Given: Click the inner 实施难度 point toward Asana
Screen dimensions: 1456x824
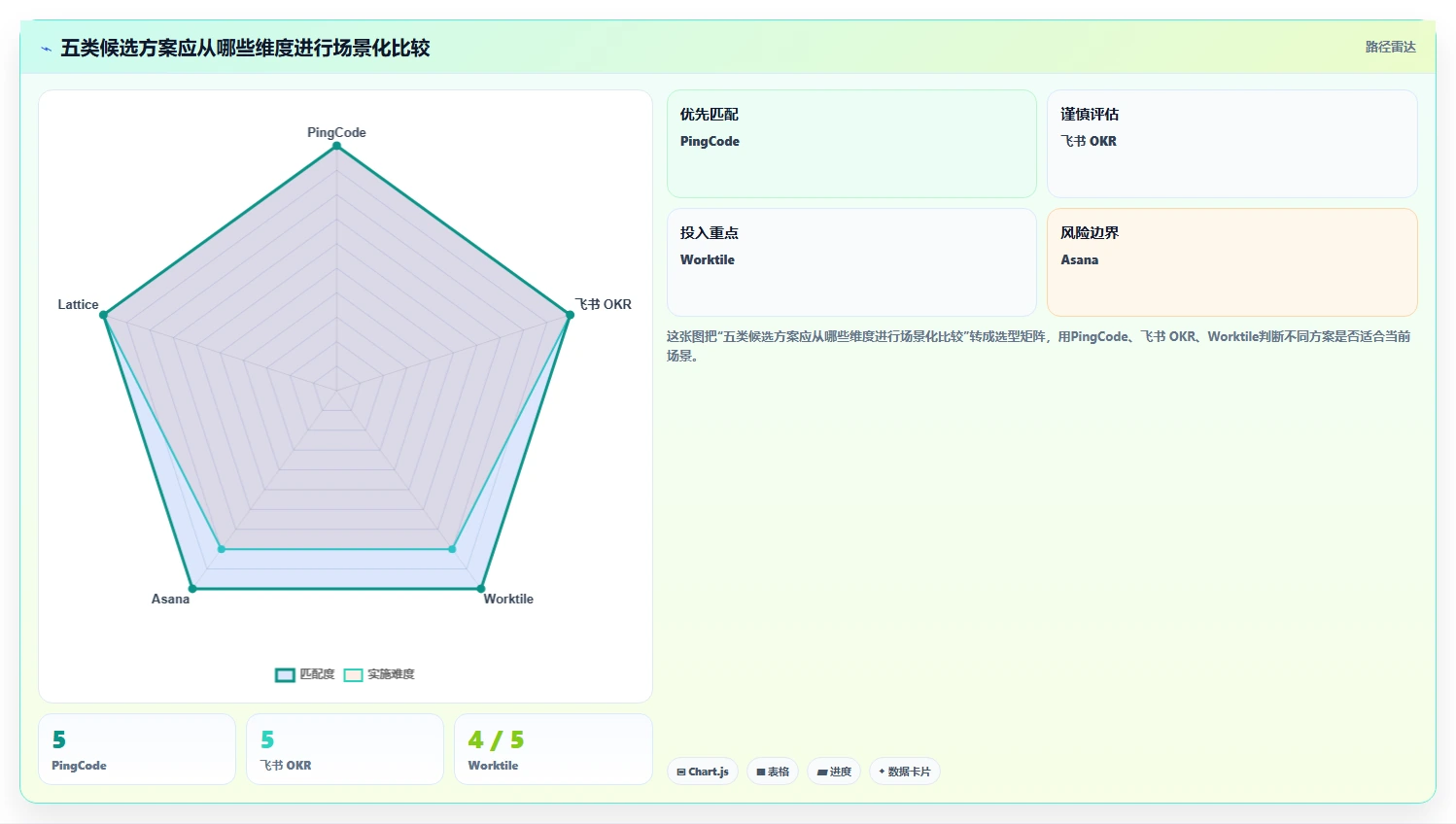Looking at the screenshot, I should coord(222,549).
